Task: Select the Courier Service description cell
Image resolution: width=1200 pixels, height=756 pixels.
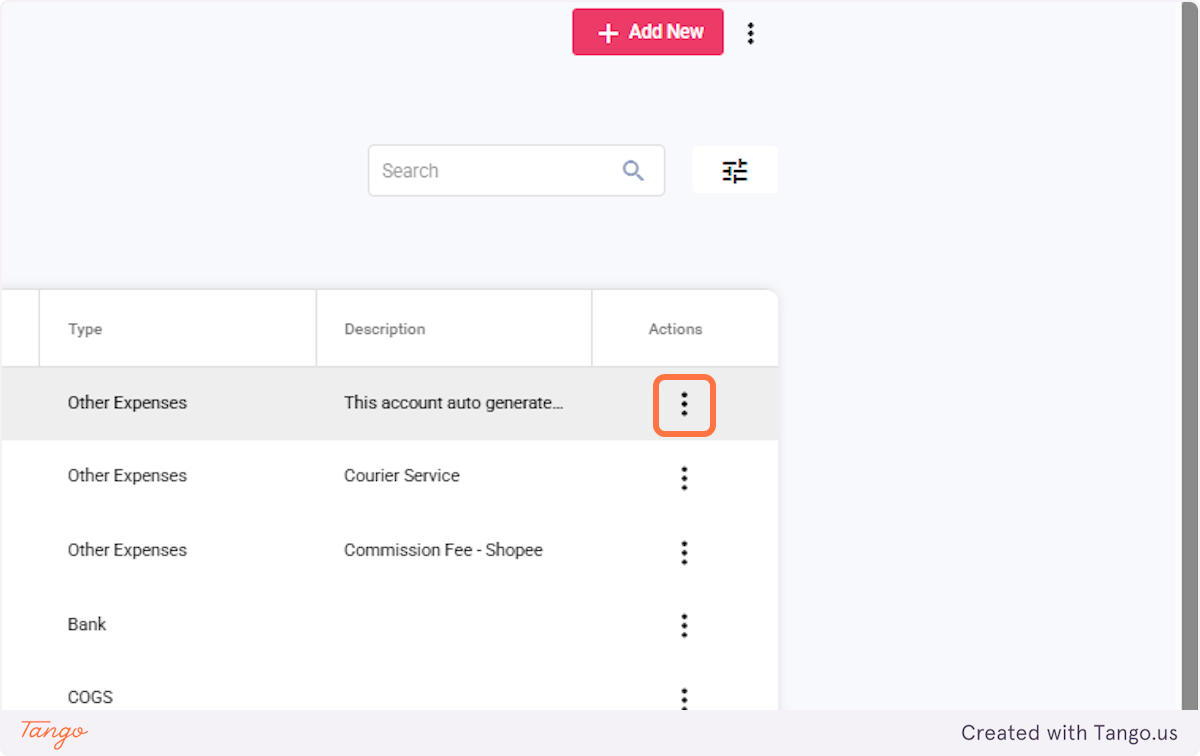Action: (402, 476)
